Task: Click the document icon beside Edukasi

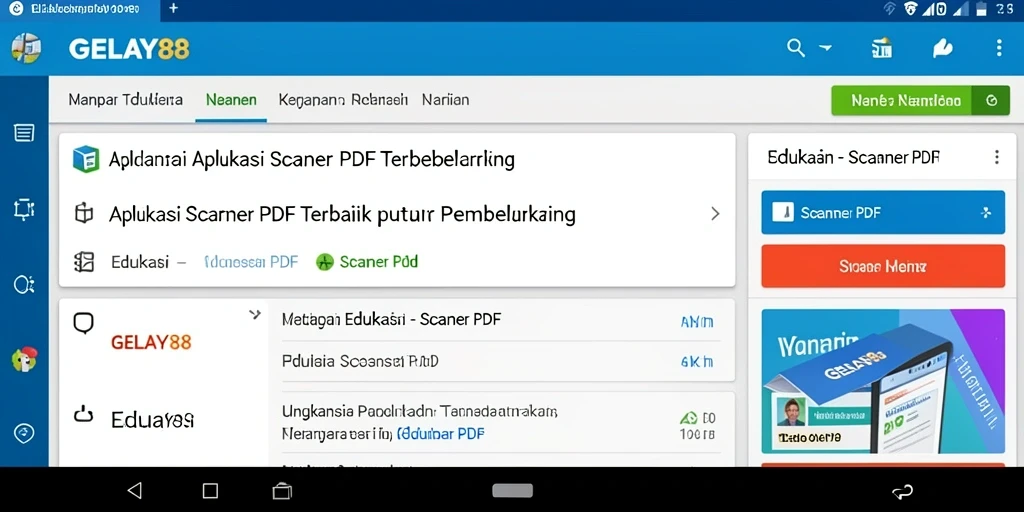Action: [x=84, y=262]
